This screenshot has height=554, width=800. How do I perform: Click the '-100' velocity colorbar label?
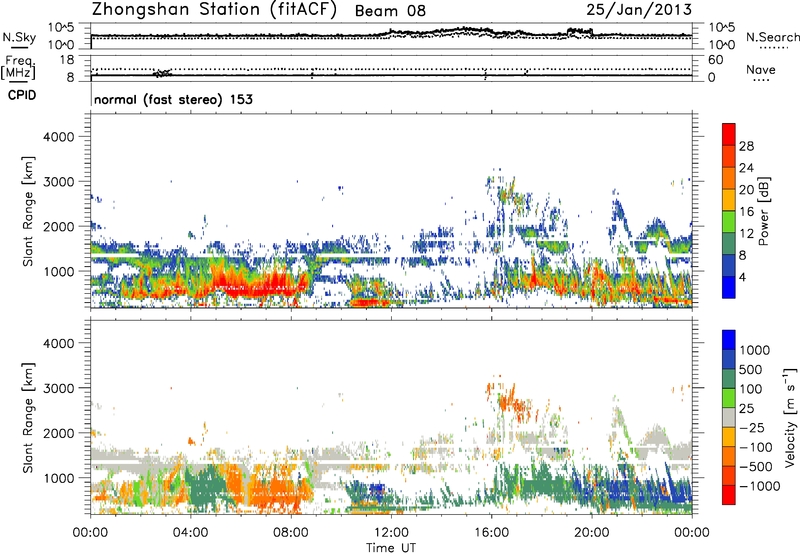click(x=756, y=447)
